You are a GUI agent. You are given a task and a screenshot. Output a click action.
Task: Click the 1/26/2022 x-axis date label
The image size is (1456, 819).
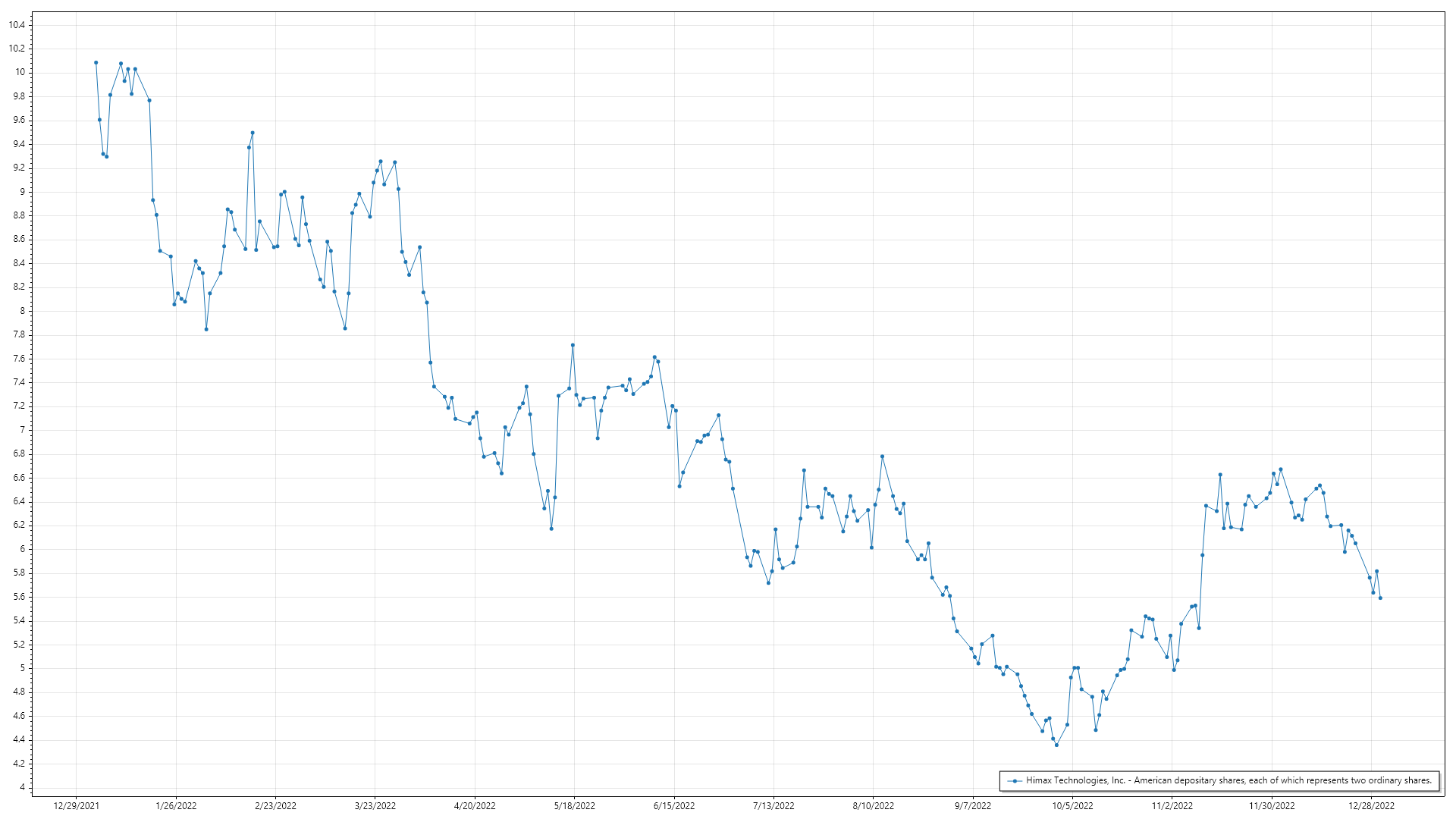tap(176, 806)
